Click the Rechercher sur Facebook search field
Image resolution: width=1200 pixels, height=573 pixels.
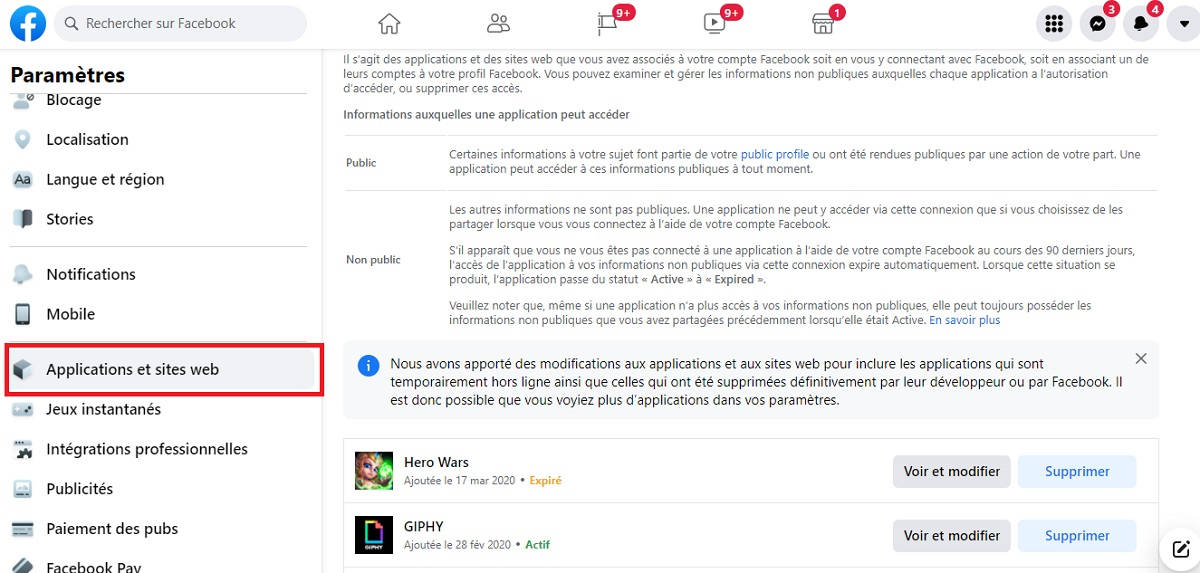[180, 23]
